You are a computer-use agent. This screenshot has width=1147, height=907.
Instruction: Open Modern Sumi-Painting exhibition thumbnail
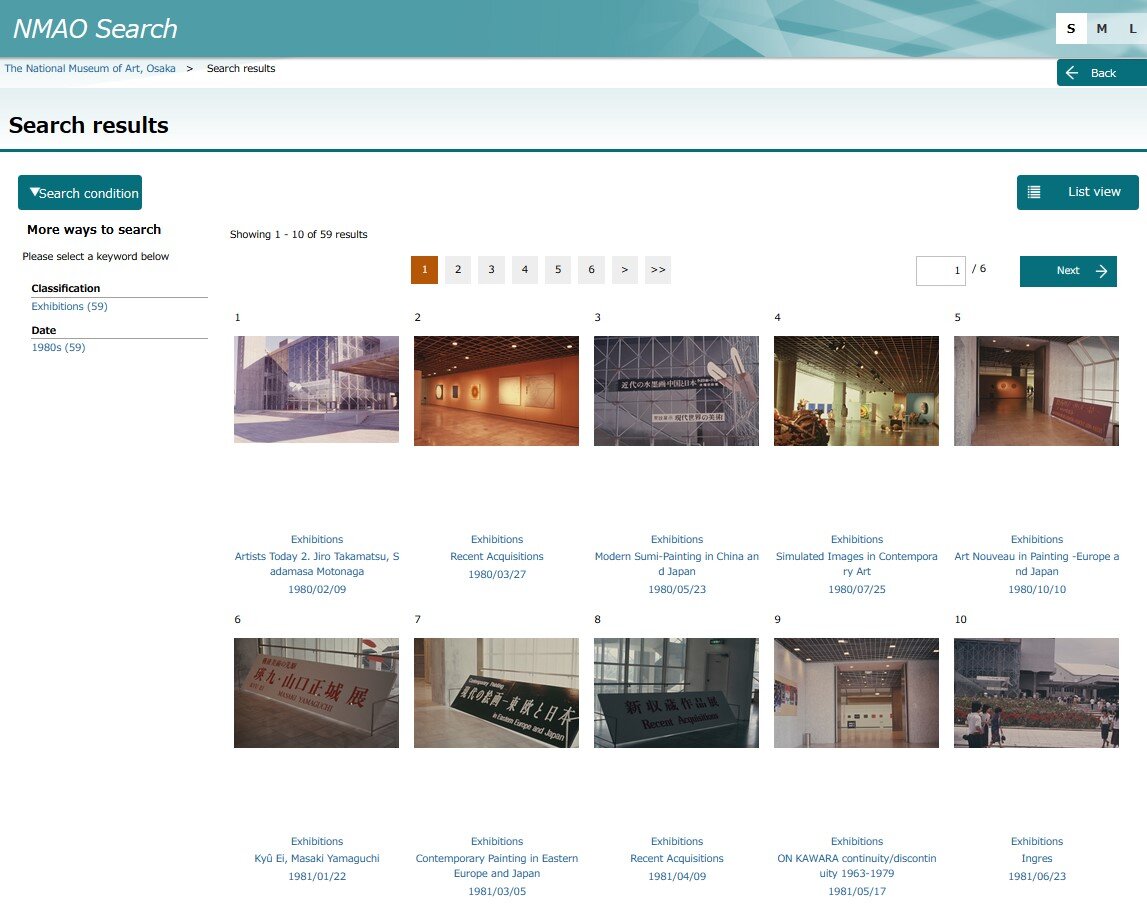[x=677, y=391]
